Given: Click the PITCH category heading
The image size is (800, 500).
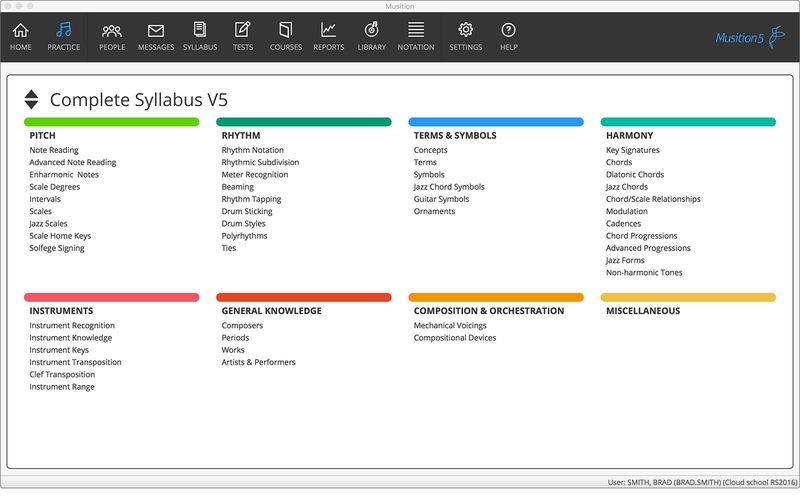Looking at the screenshot, I should pyautogui.click(x=42, y=136).
